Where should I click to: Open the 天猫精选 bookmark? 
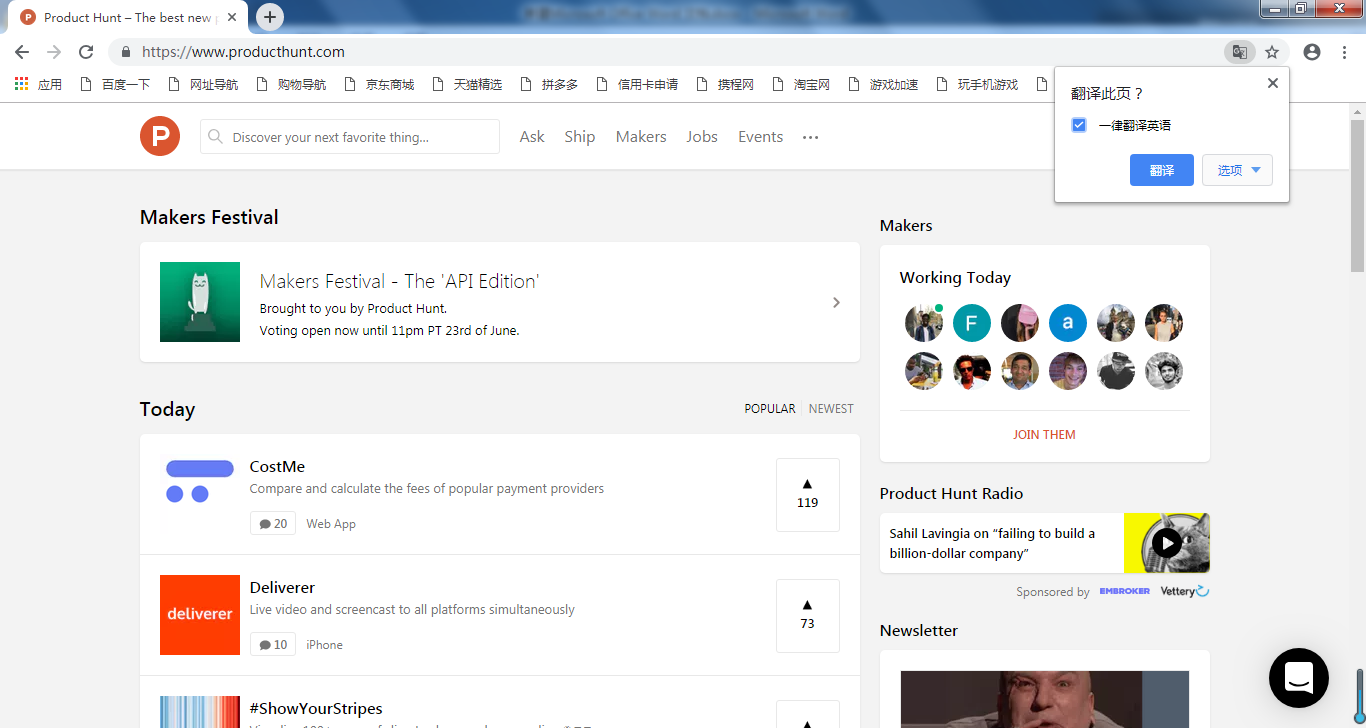click(x=467, y=84)
